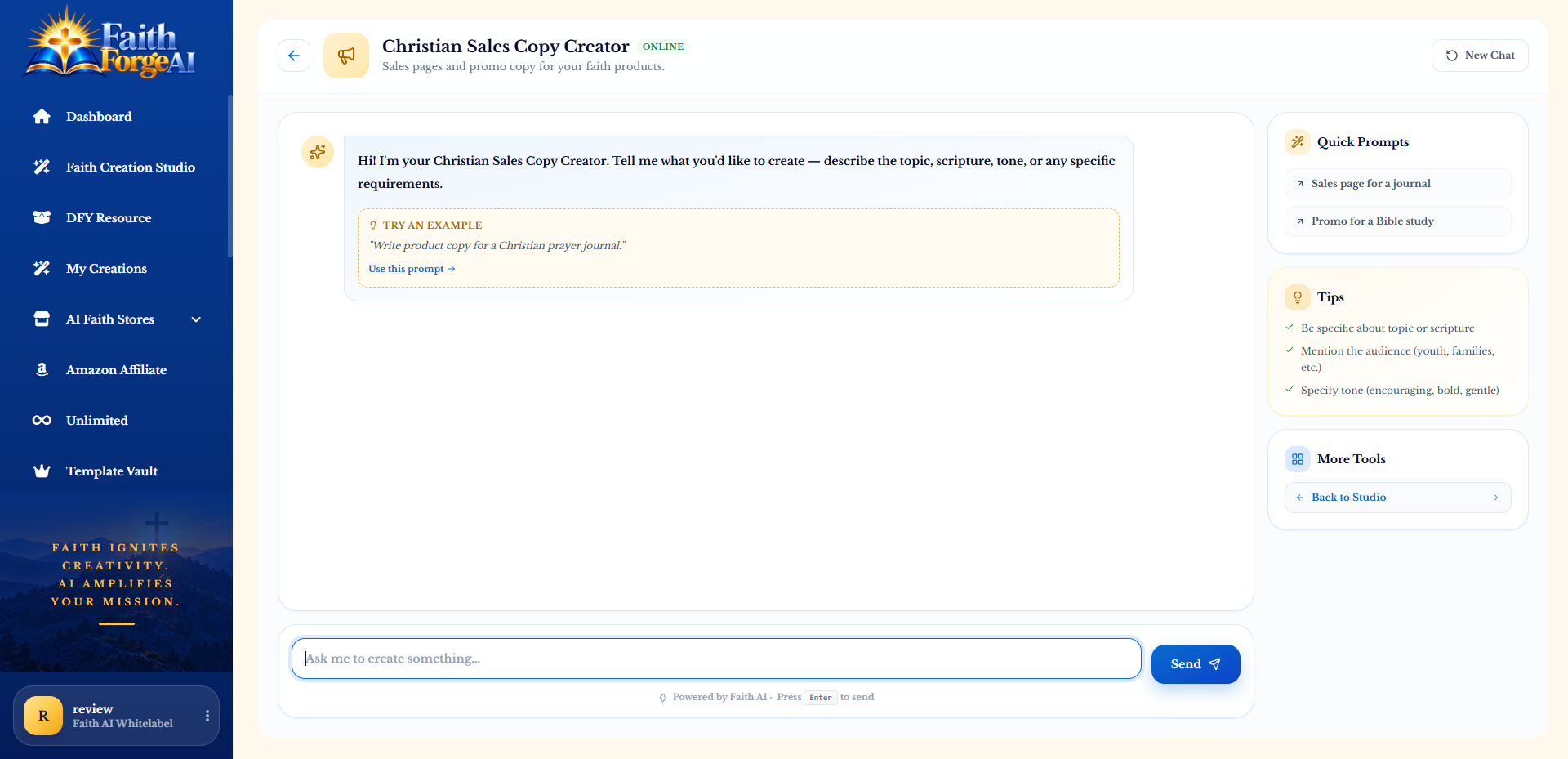1568x759 pixels.
Task: Click the My Creations wand icon
Action: [42, 269]
